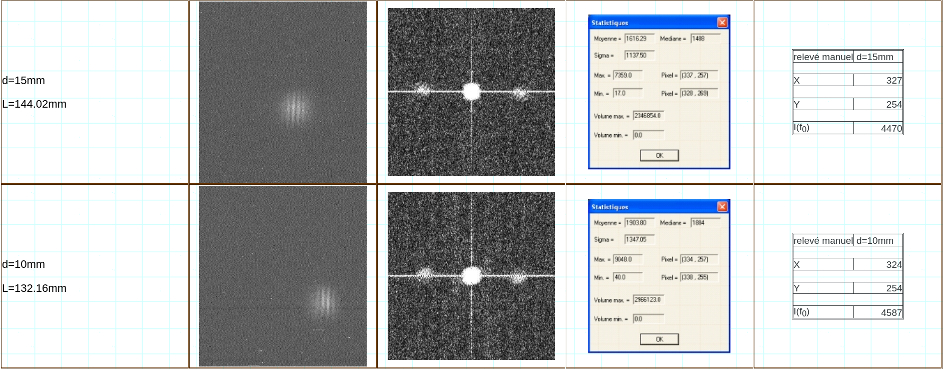The width and height of the screenshot is (943, 369).
Task: Click the Sigma field showing 1347.05
Action: [639, 239]
